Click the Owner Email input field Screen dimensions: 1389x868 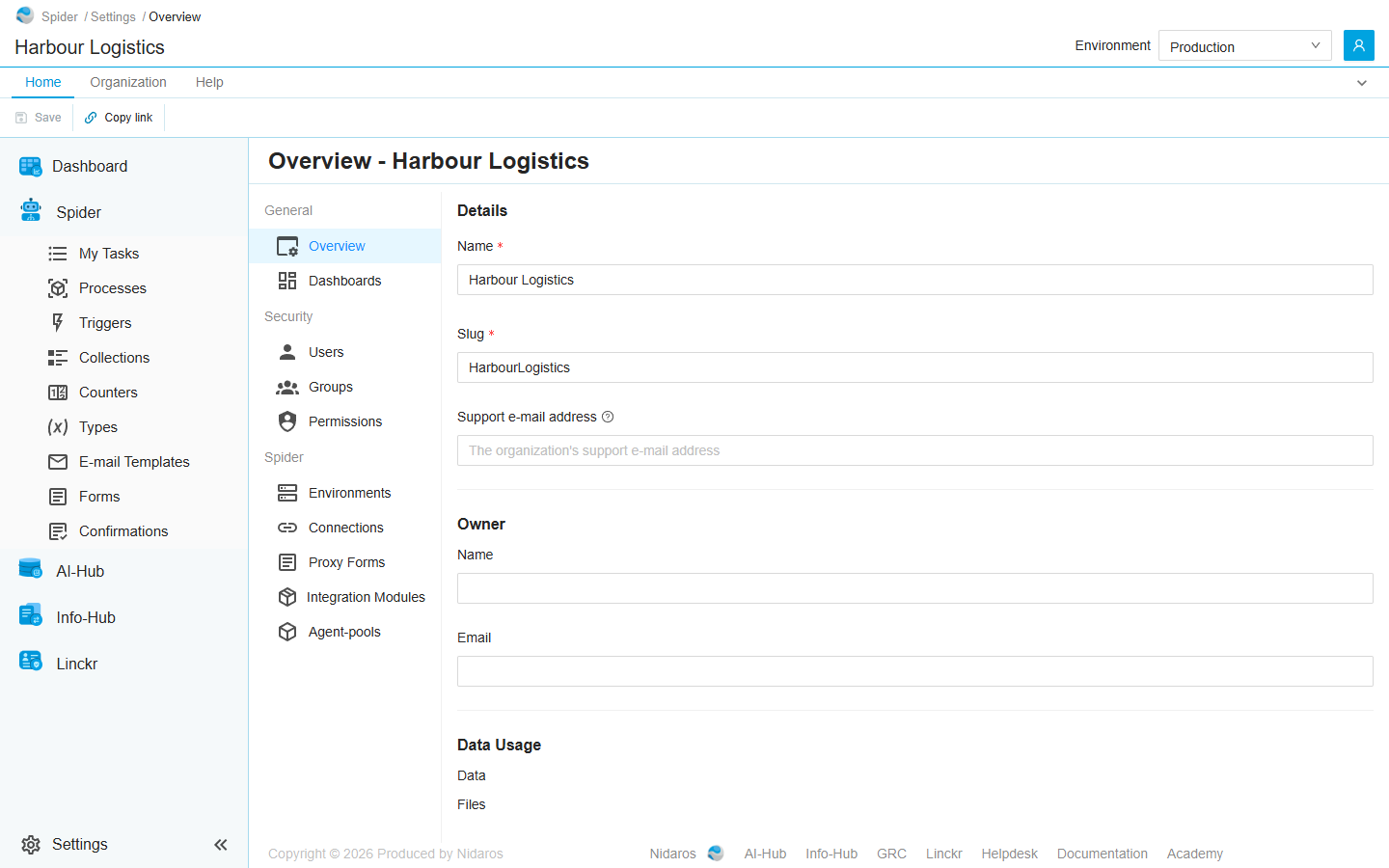tap(914, 671)
